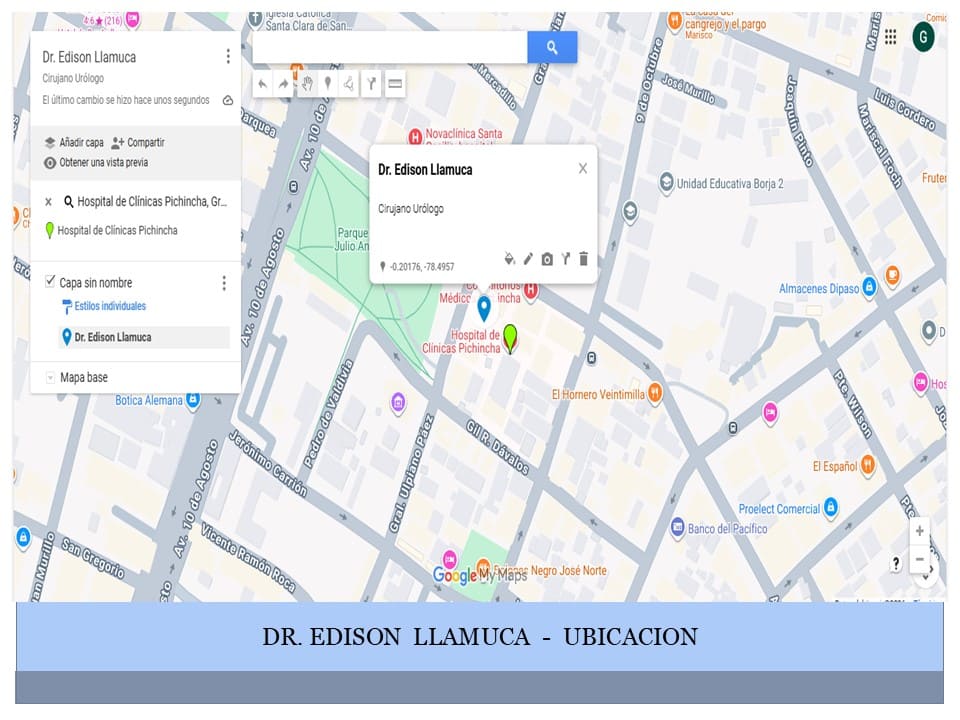Open the Add directions tool
The height and width of the screenshot is (720, 960).
click(x=371, y=84)
